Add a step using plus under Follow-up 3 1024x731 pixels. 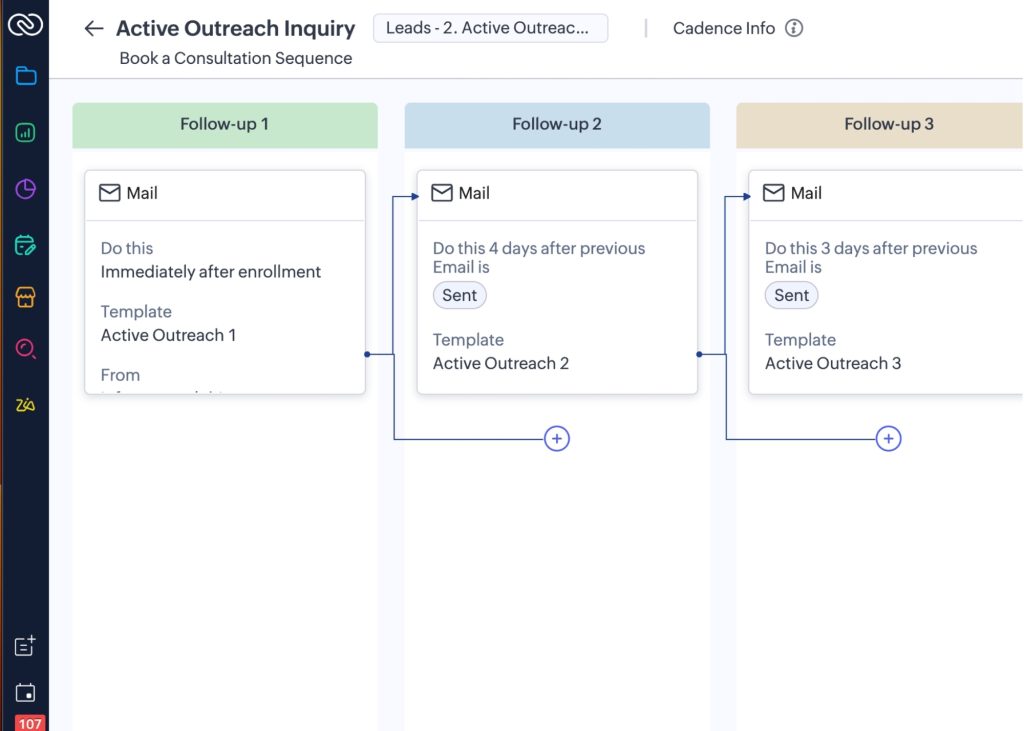click(x=889, y=438)
